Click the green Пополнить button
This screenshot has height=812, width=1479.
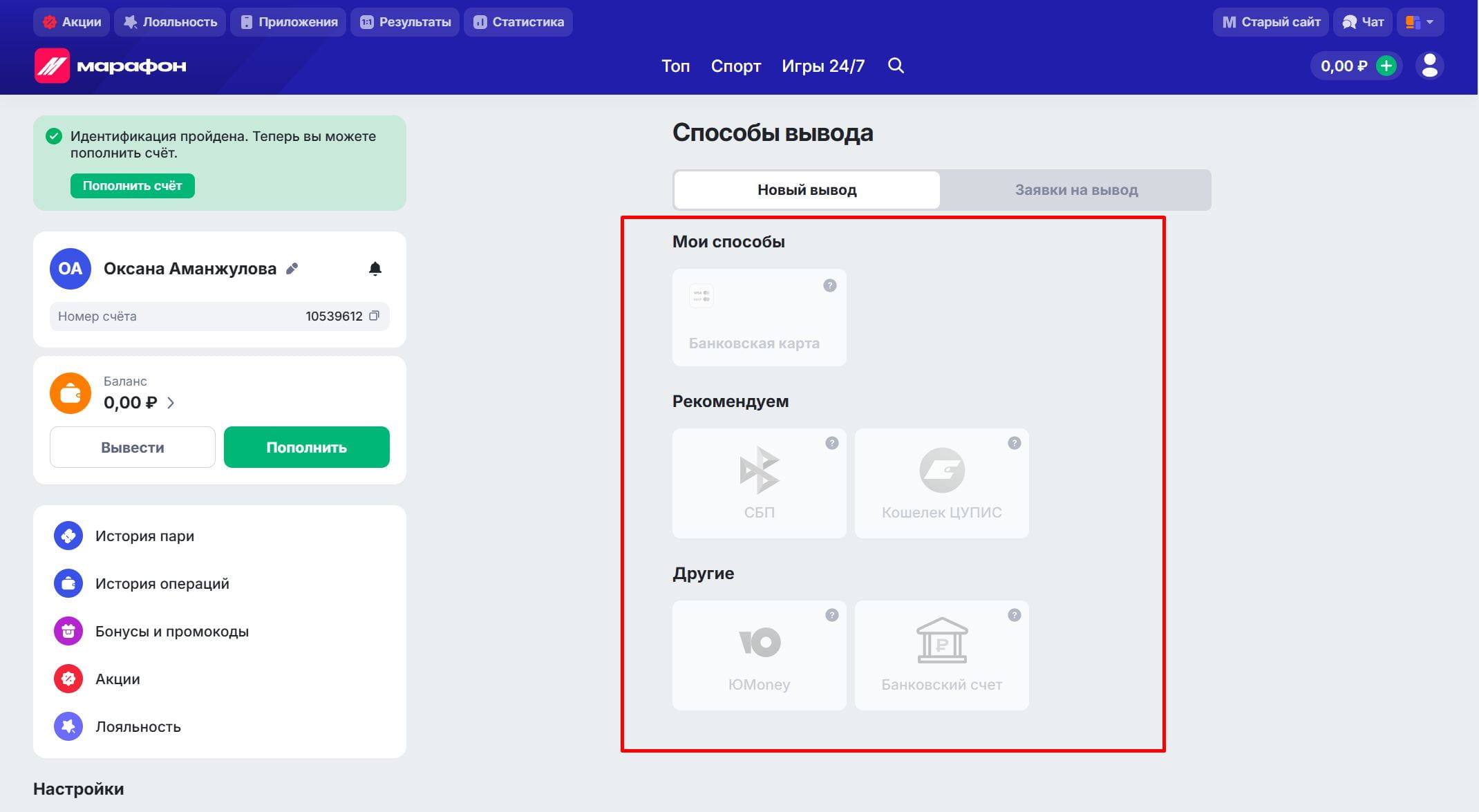(307, 447)
